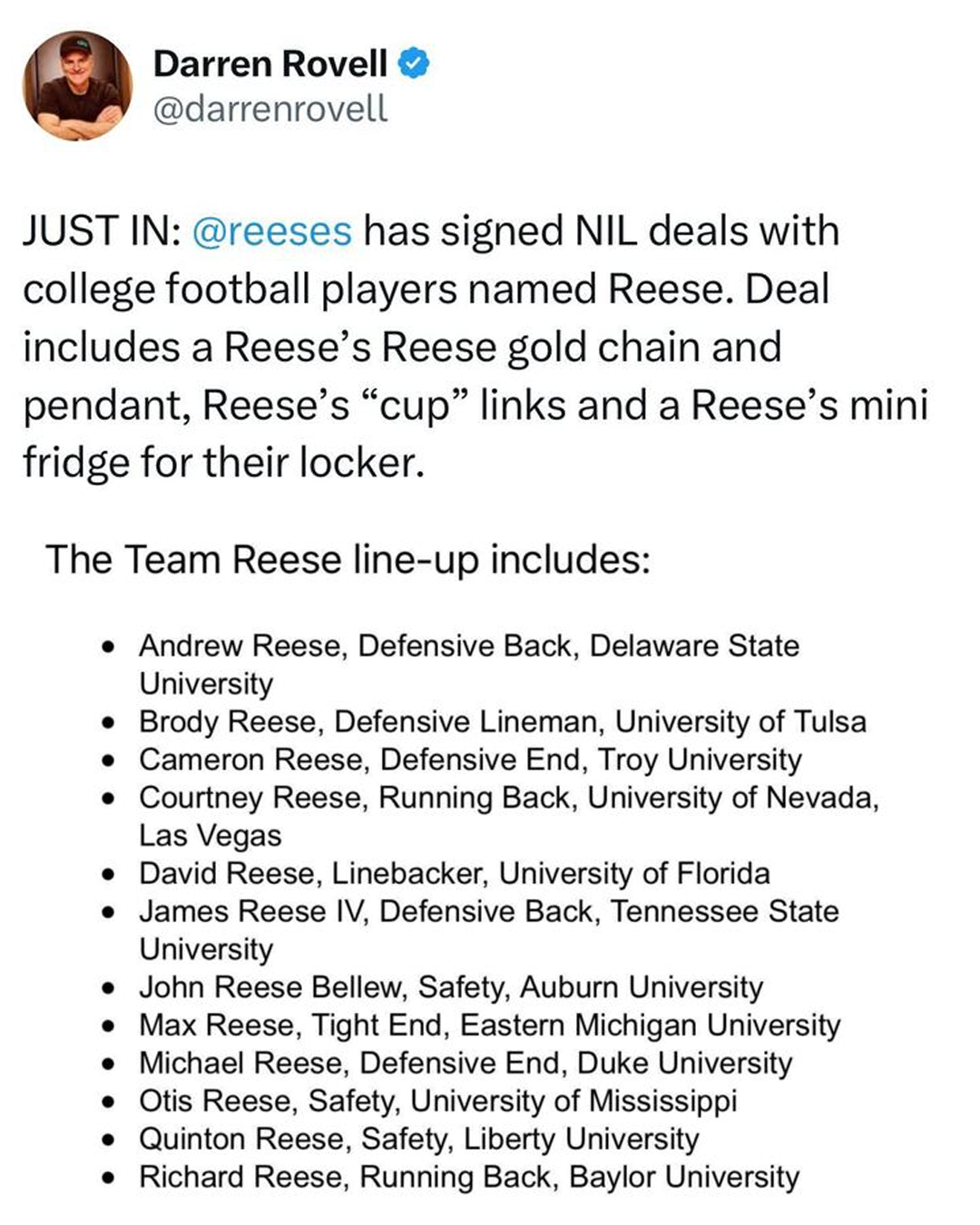
Task: Open Darren Rovell's profile picture
Action: coord(77,86)
